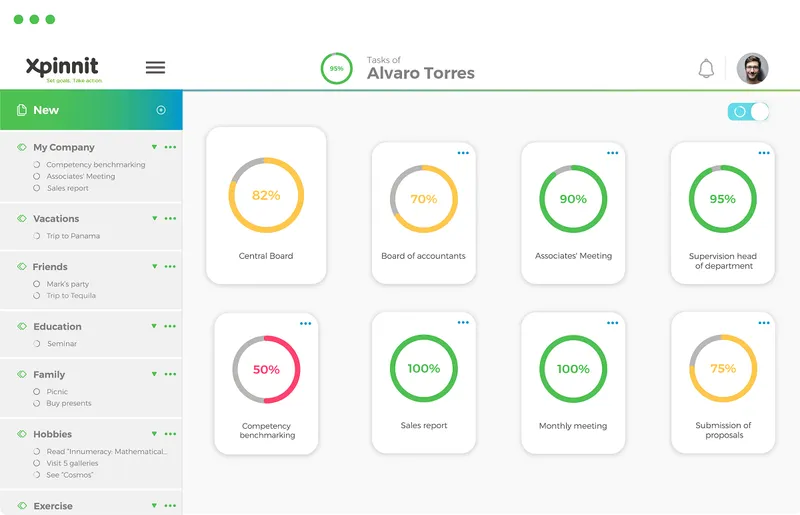Open Exercise options dots
This screenshot has width=800, height=515.
click(170, 506)
